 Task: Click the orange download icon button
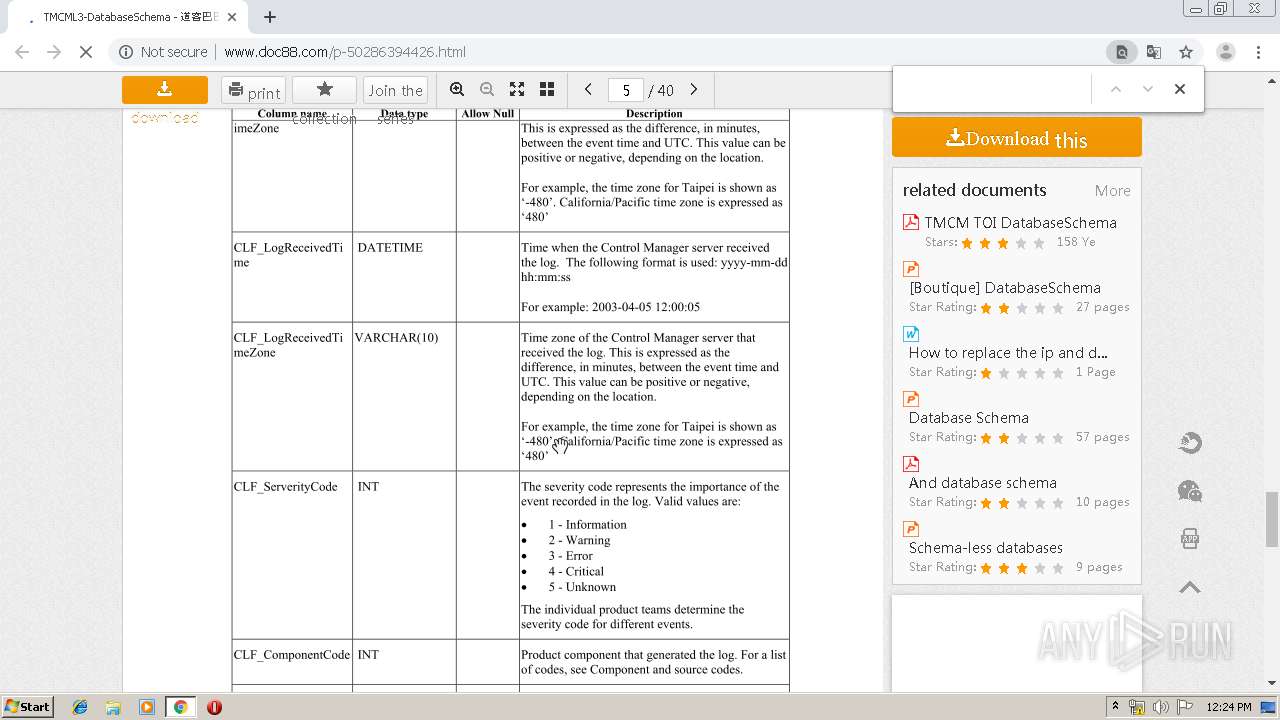[165, 90]
